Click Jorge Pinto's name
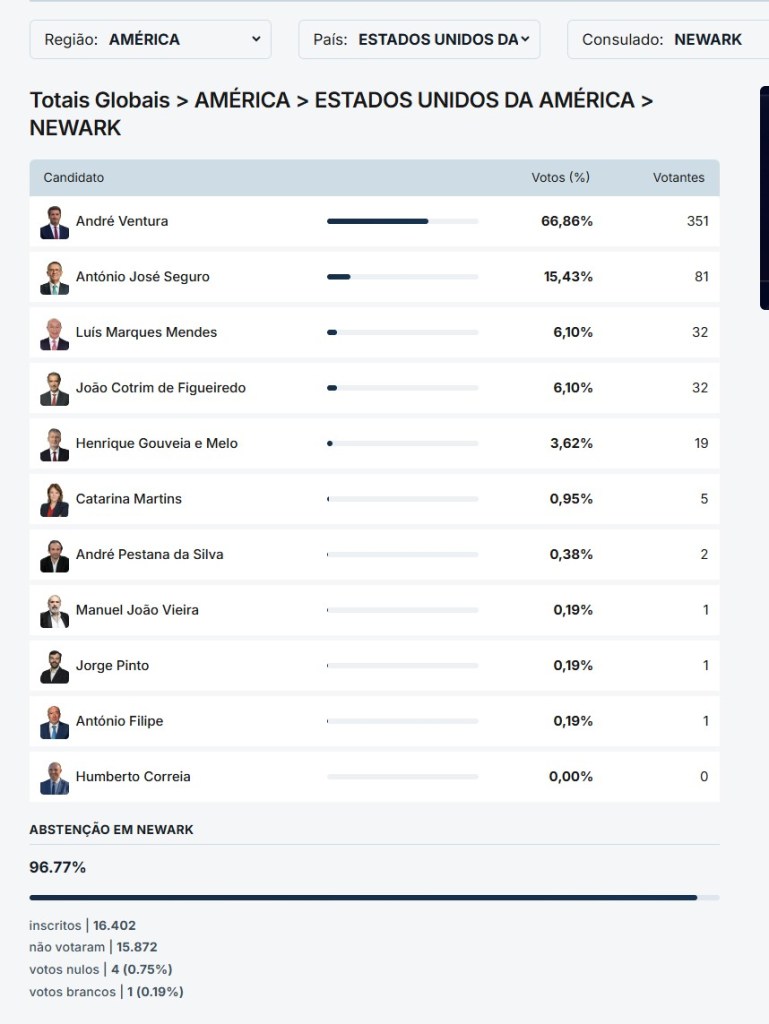 tap(112, 666)
